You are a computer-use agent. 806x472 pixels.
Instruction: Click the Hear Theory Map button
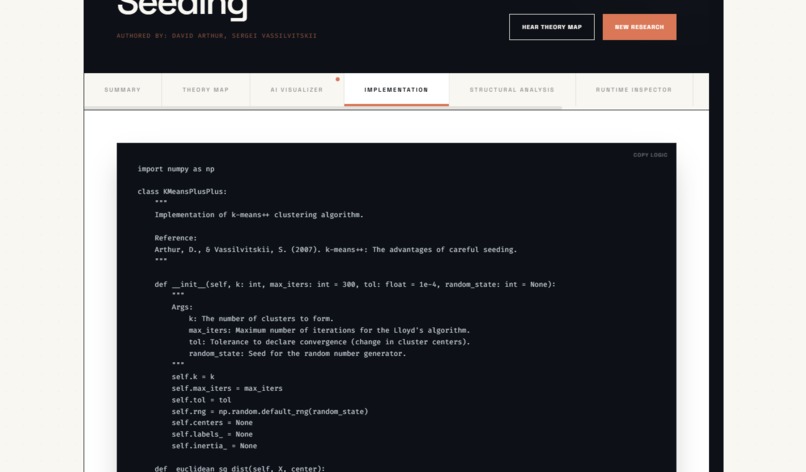(552, 27)
